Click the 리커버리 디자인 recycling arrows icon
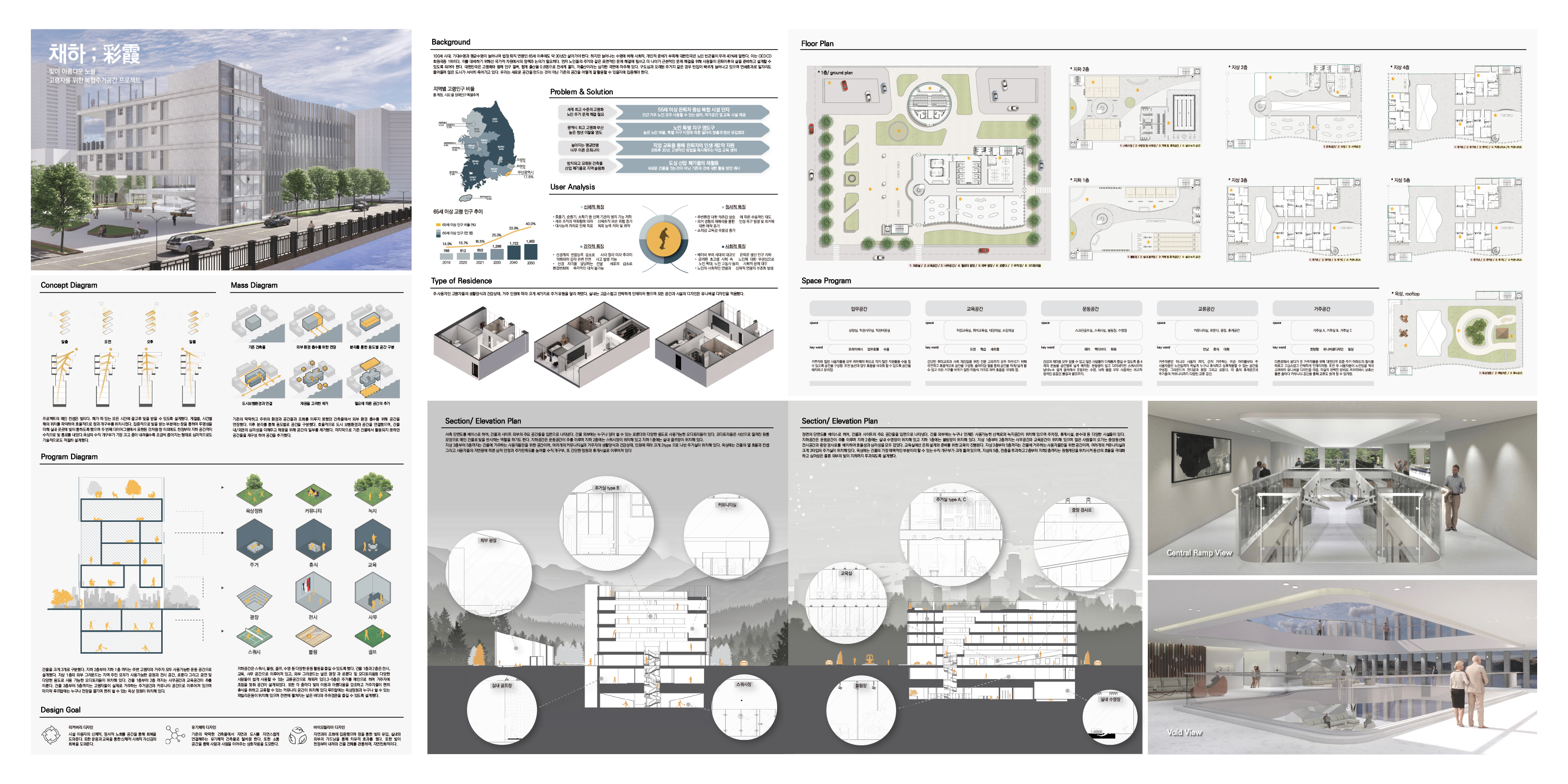 tap(50, 735)
